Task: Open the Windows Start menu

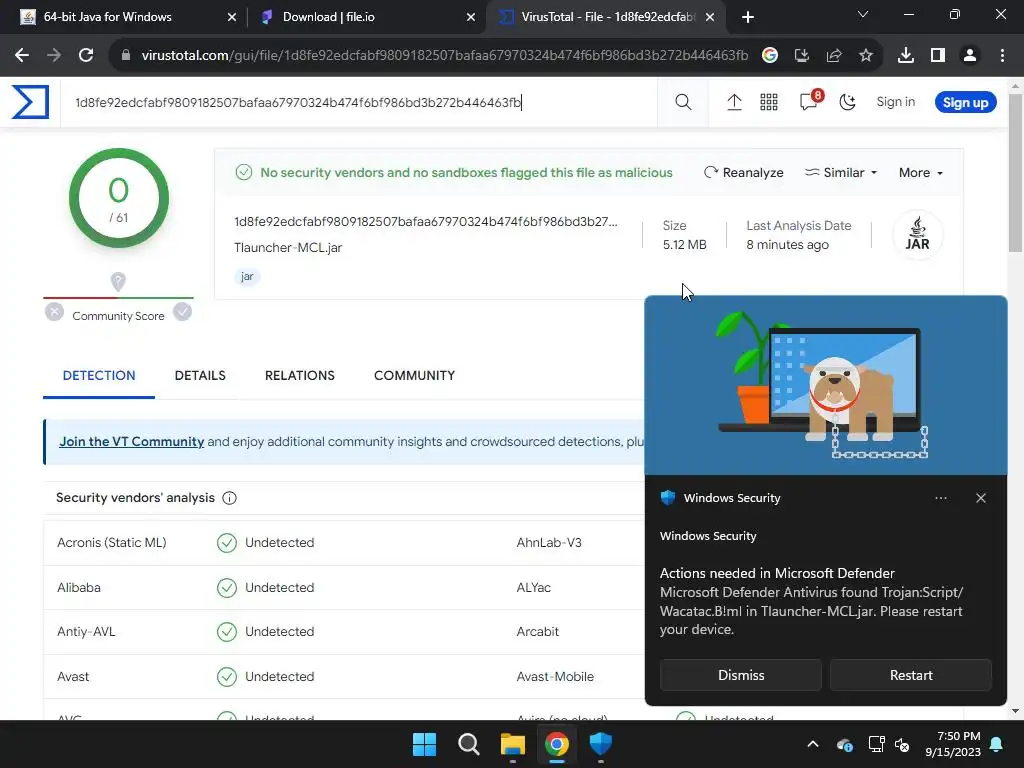Action: pyautogui.click(x=424, y=744)
